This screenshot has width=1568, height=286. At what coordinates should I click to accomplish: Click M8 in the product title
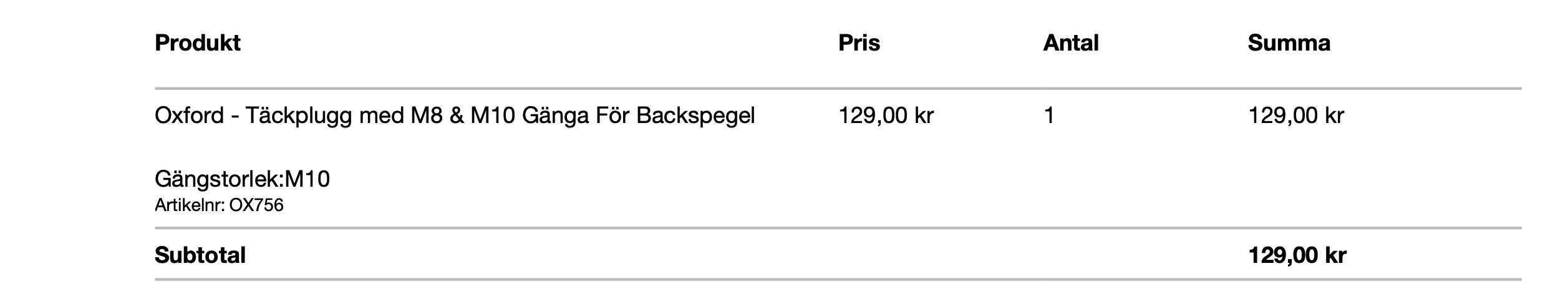[x=427, y=116]
